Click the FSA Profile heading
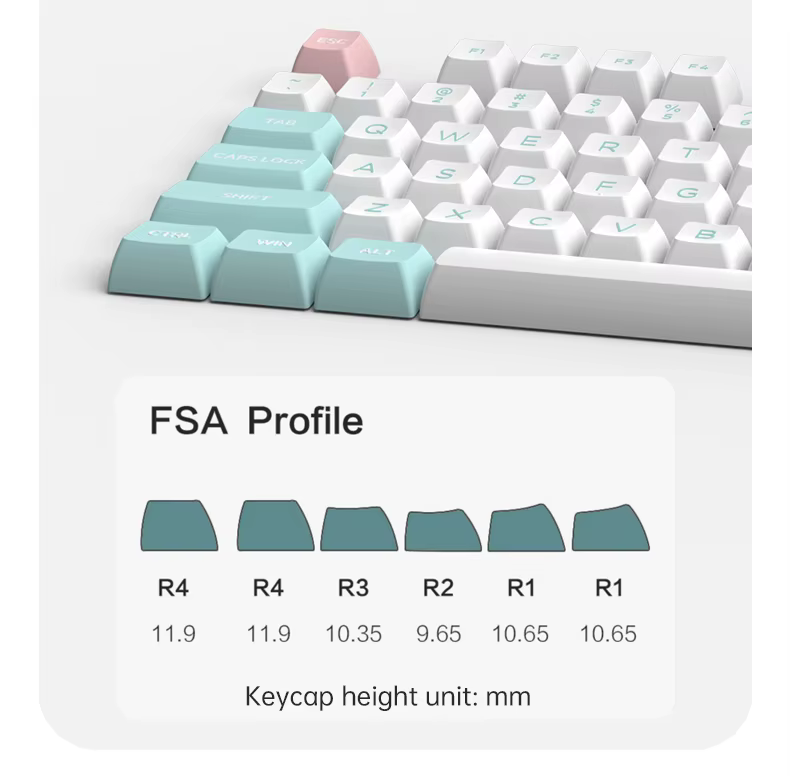790x776 pixels. [256, 420]
